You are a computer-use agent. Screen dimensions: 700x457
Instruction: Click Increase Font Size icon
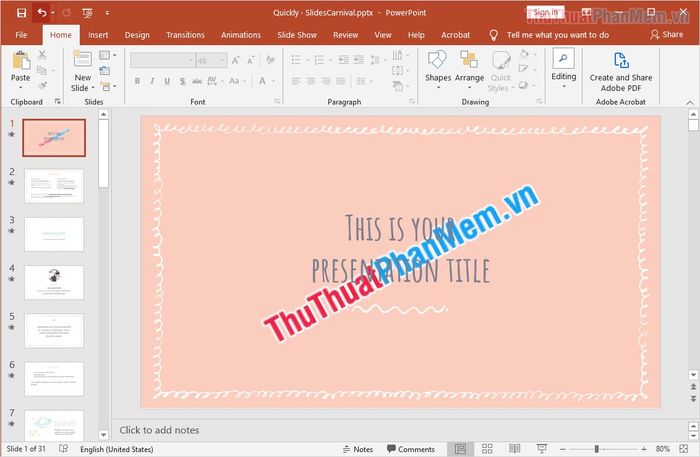[235, 60]
